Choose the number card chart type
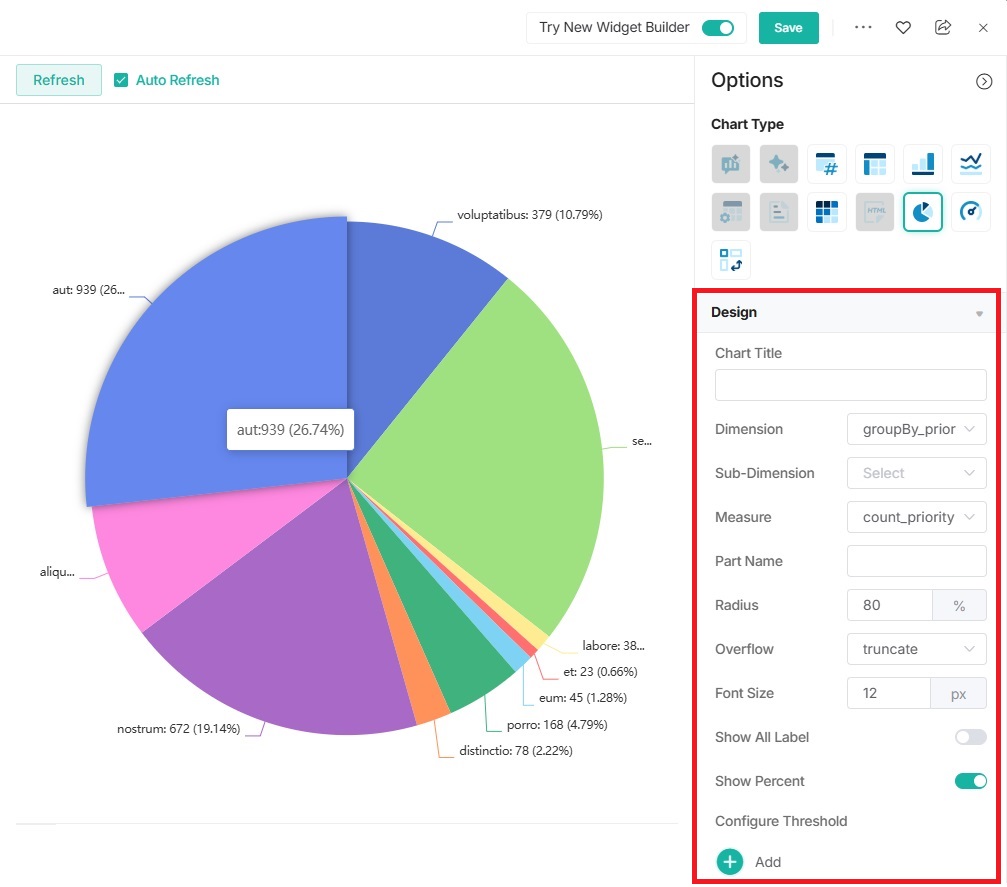Viewport: 1007px width, 887px height. [x=826, y=164]
